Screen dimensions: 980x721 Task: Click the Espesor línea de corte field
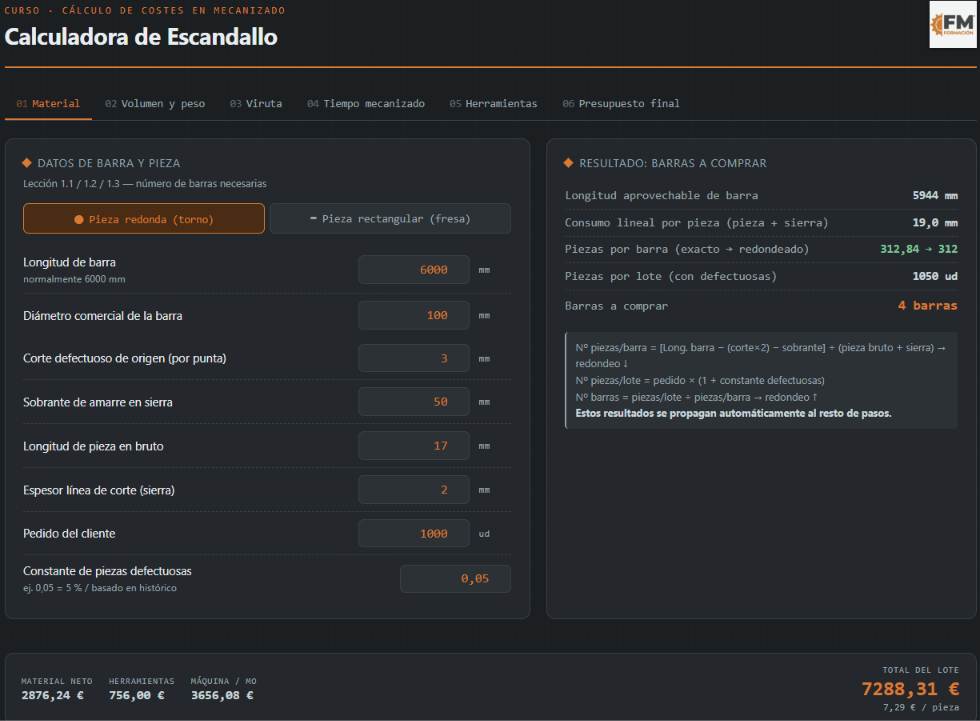click(414, 490)
